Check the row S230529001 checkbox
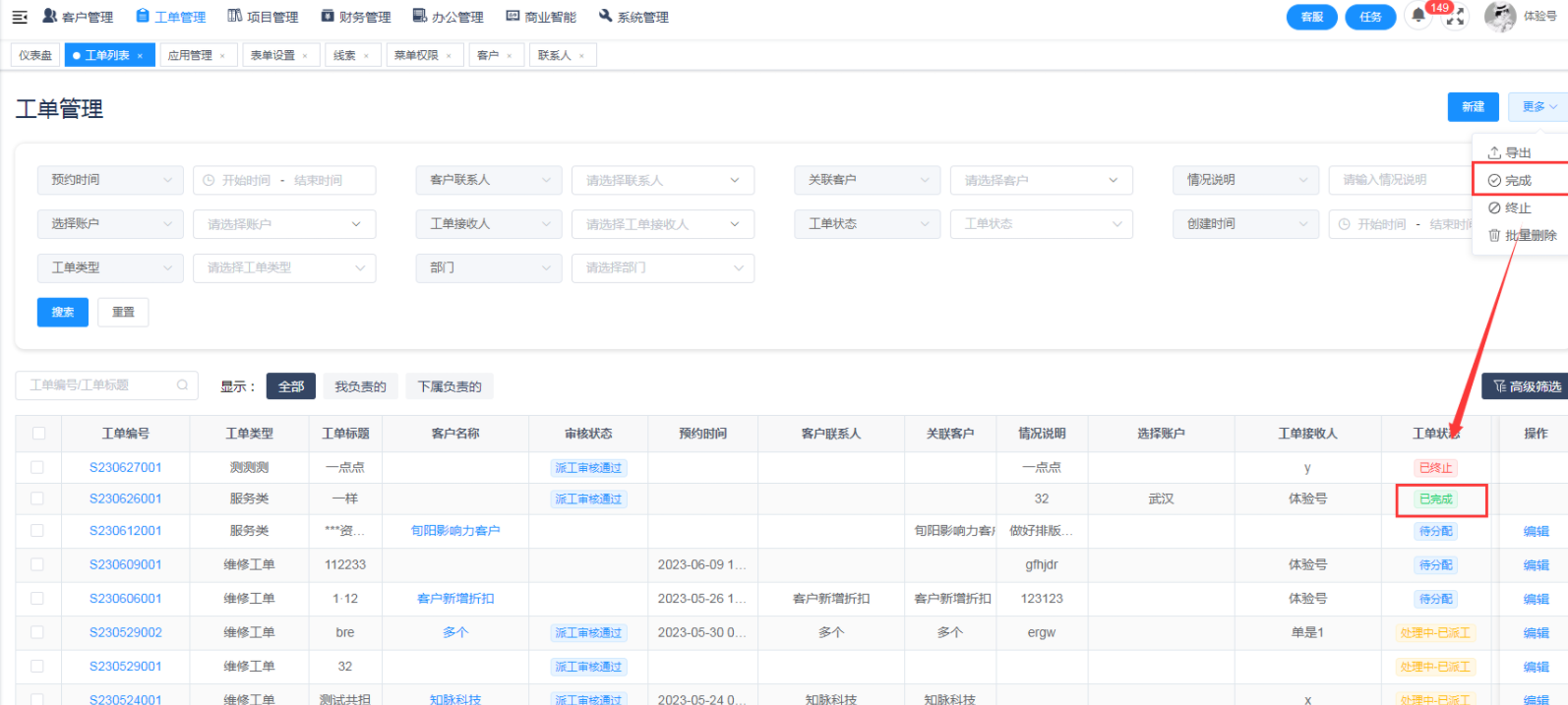The width and height of the screenshot is (1568, 705). pos(37,666)
